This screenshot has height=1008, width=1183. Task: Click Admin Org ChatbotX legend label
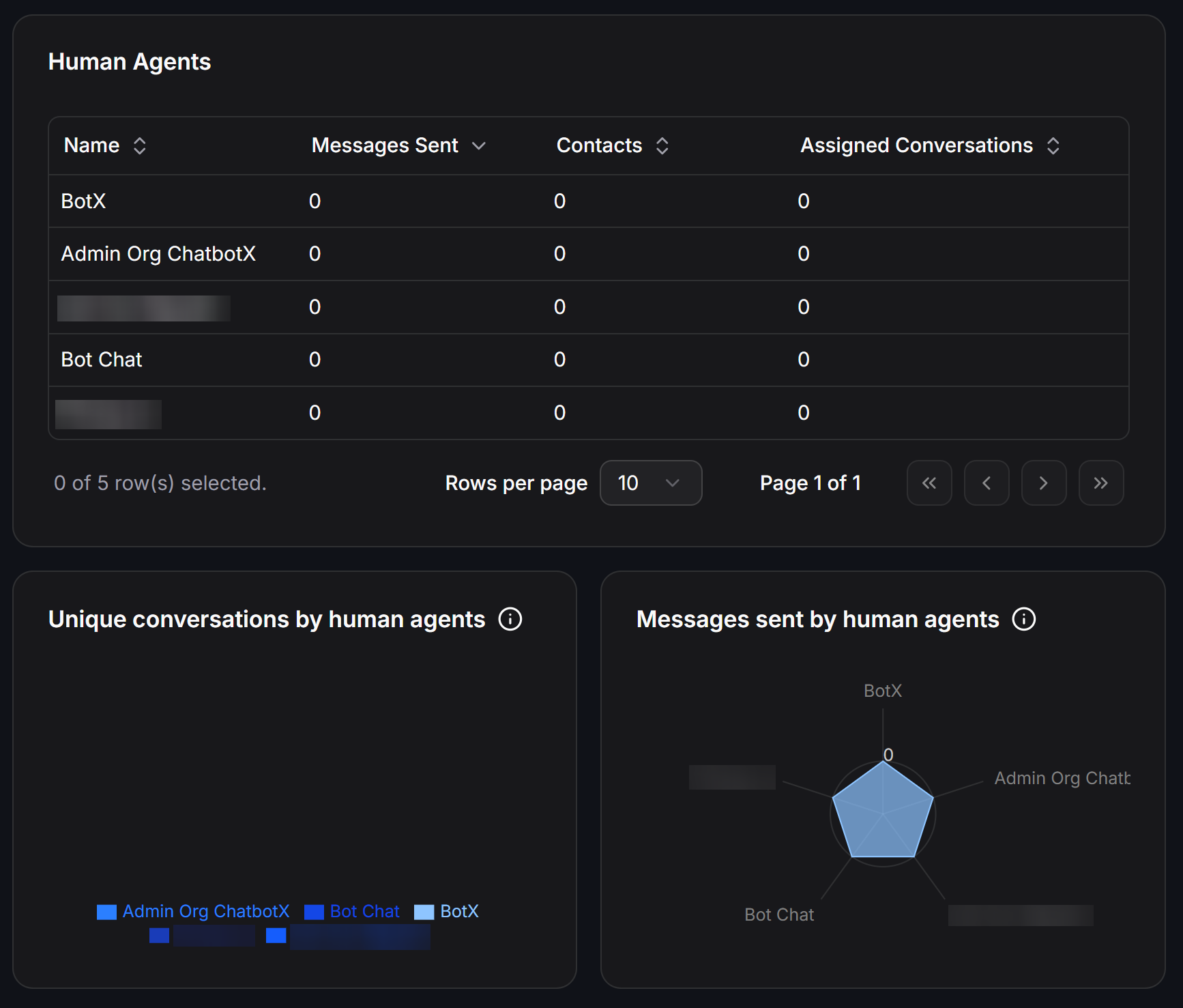click(206, 911)
